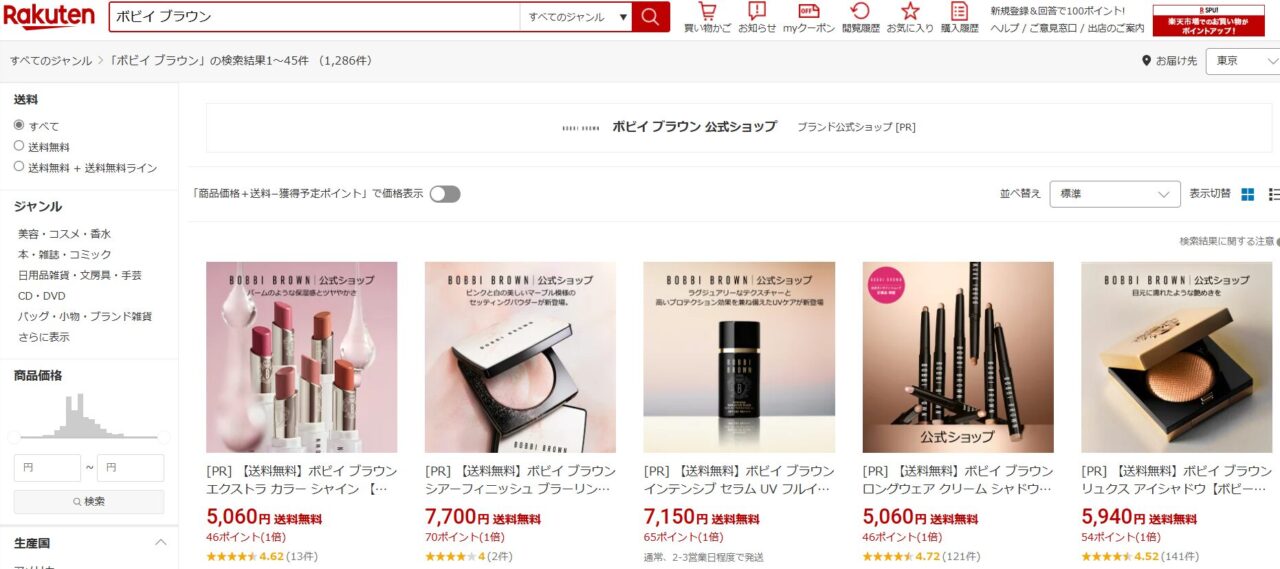The width and height of the screenshot is (1280, 569).
Task: Select 送料無料 + 送料無料ライン radio option
Action: [19, 167]
